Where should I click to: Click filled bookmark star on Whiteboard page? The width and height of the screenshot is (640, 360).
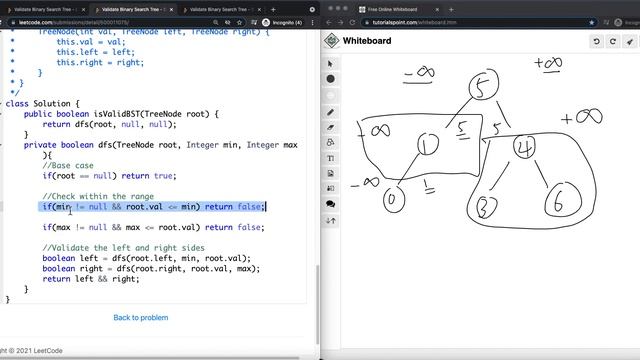pos(591,22)
